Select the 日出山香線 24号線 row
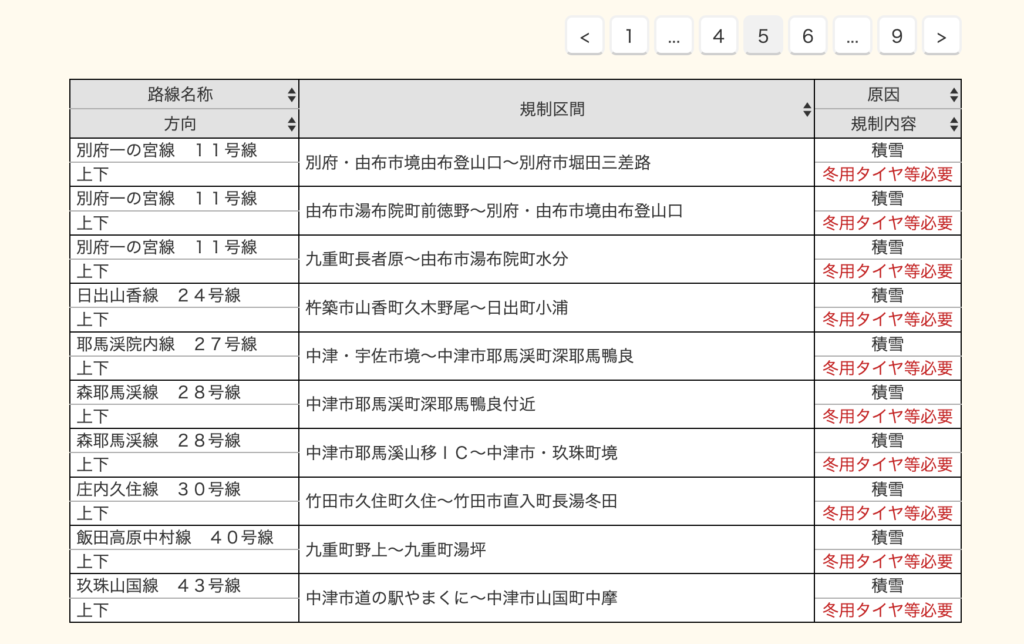 pyautogui.click(x=159, y=296)
